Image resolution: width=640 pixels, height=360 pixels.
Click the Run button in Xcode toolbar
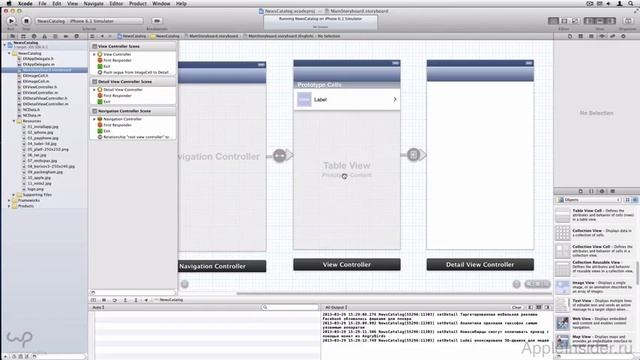(11, 21)
